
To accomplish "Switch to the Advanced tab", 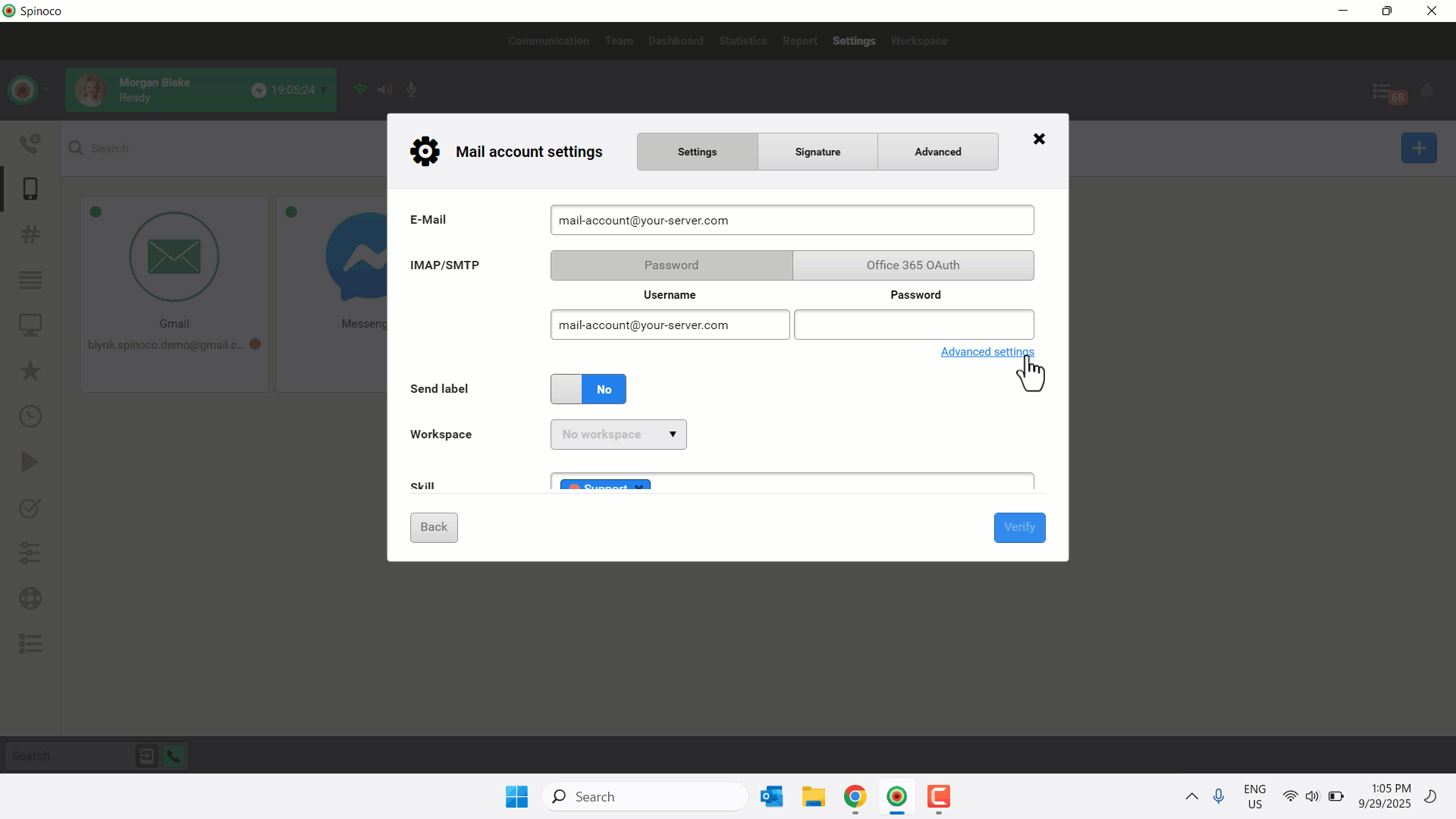I will click(937, 152).
